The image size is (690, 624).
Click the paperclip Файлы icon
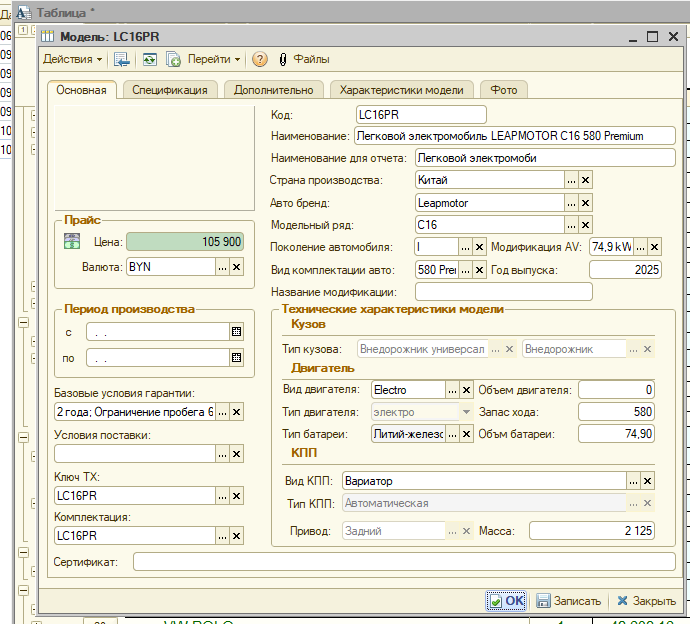(283, 60)
